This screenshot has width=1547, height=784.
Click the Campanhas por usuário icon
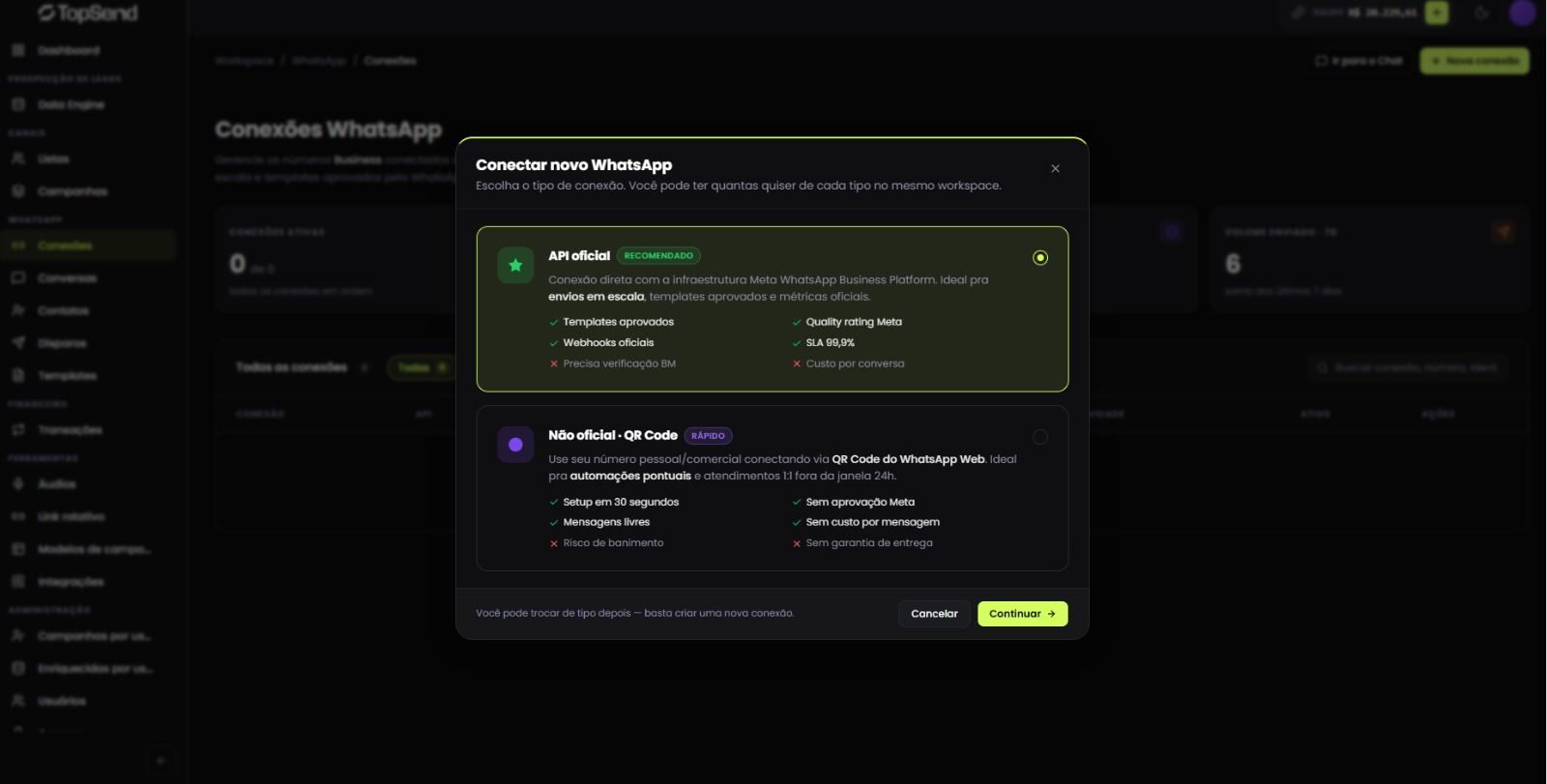[18, 636]
